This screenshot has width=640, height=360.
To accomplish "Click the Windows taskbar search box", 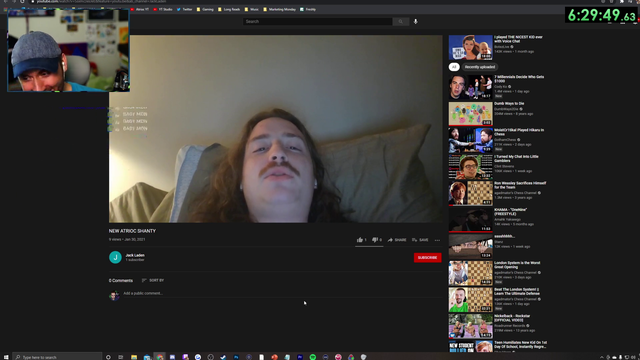I will tap(57, 357).
